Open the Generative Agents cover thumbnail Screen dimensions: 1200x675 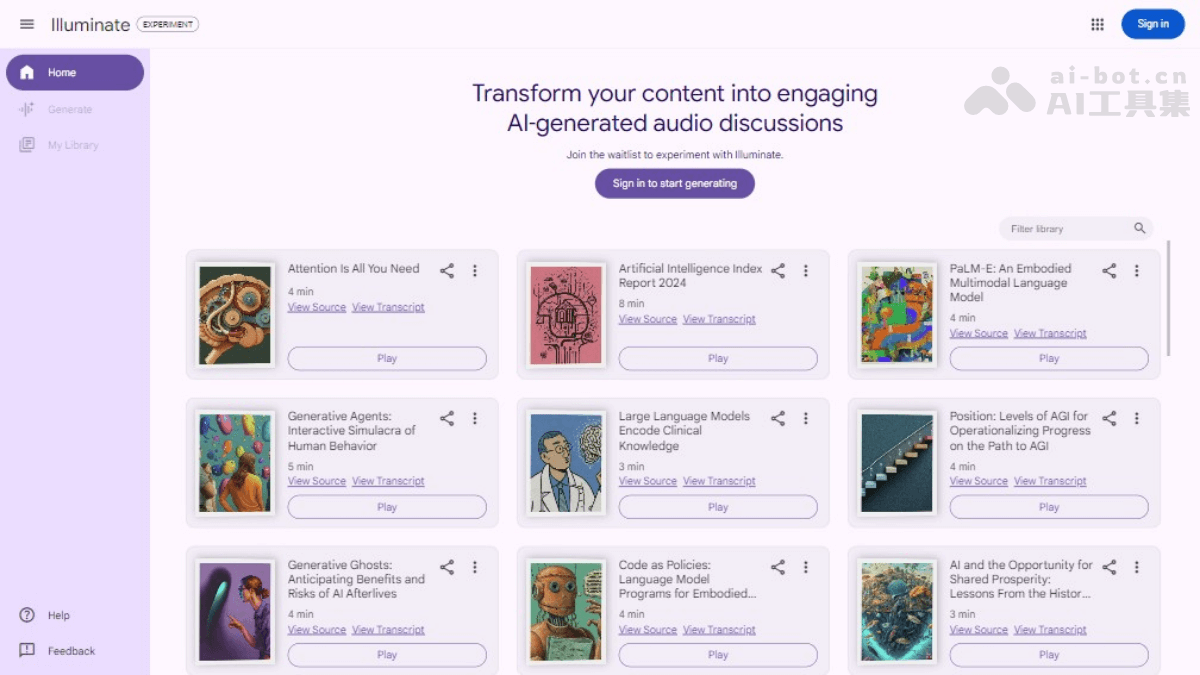[235, 463]
